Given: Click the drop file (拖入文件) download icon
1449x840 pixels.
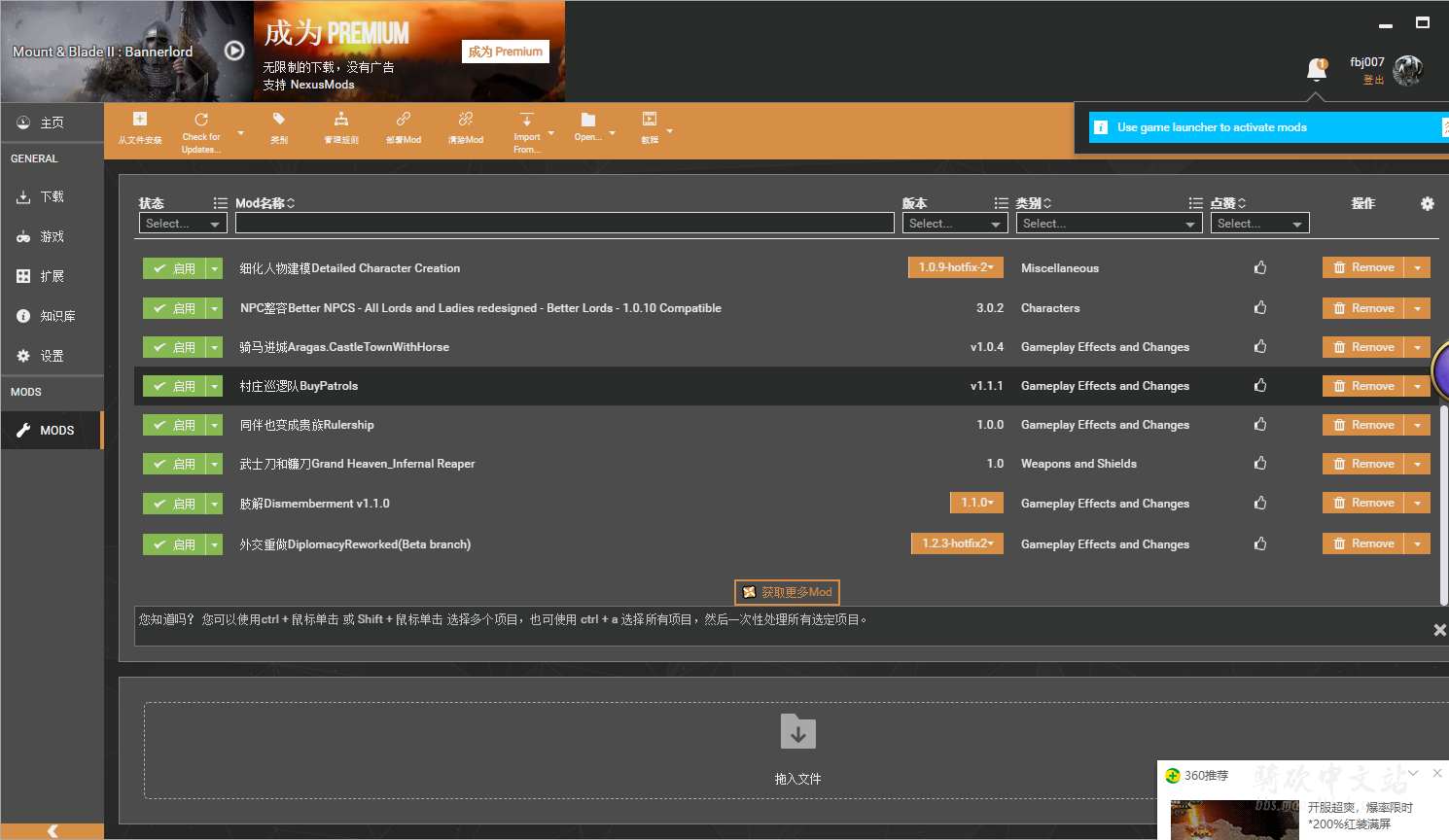Looking at the screenshot, I should point(798,732).
